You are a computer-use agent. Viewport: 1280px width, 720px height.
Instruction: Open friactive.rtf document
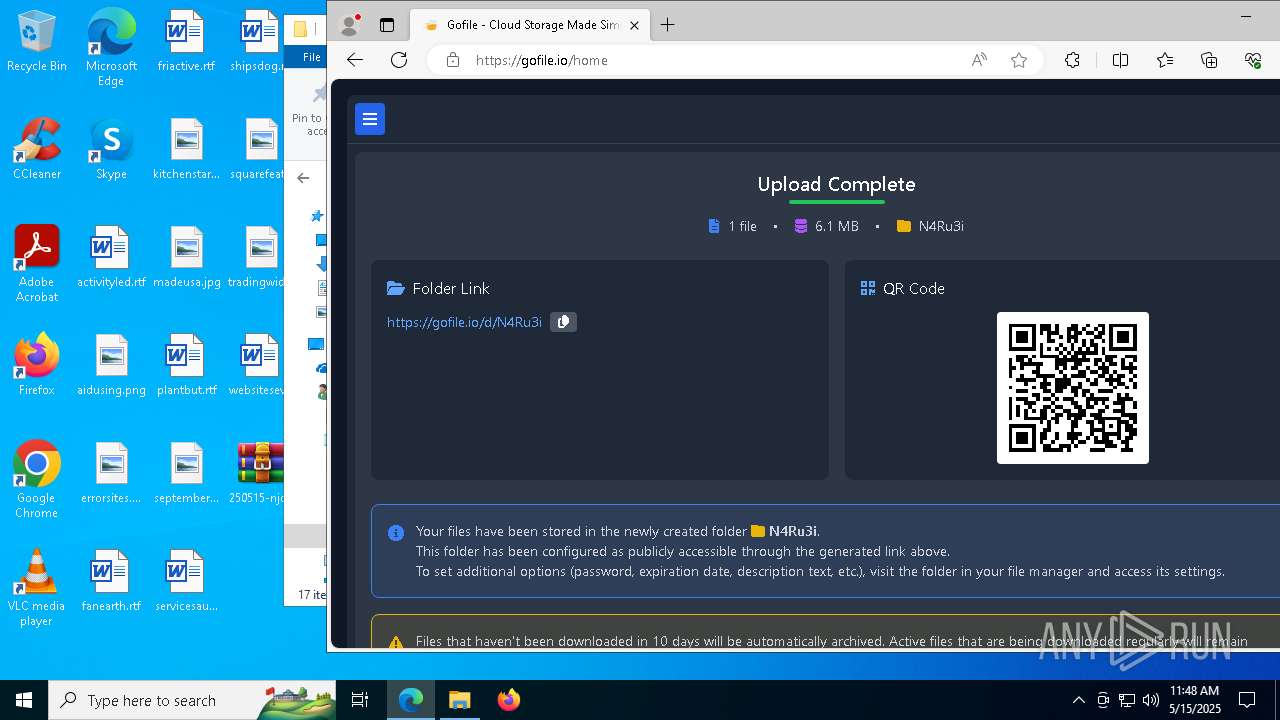[186, 42]
